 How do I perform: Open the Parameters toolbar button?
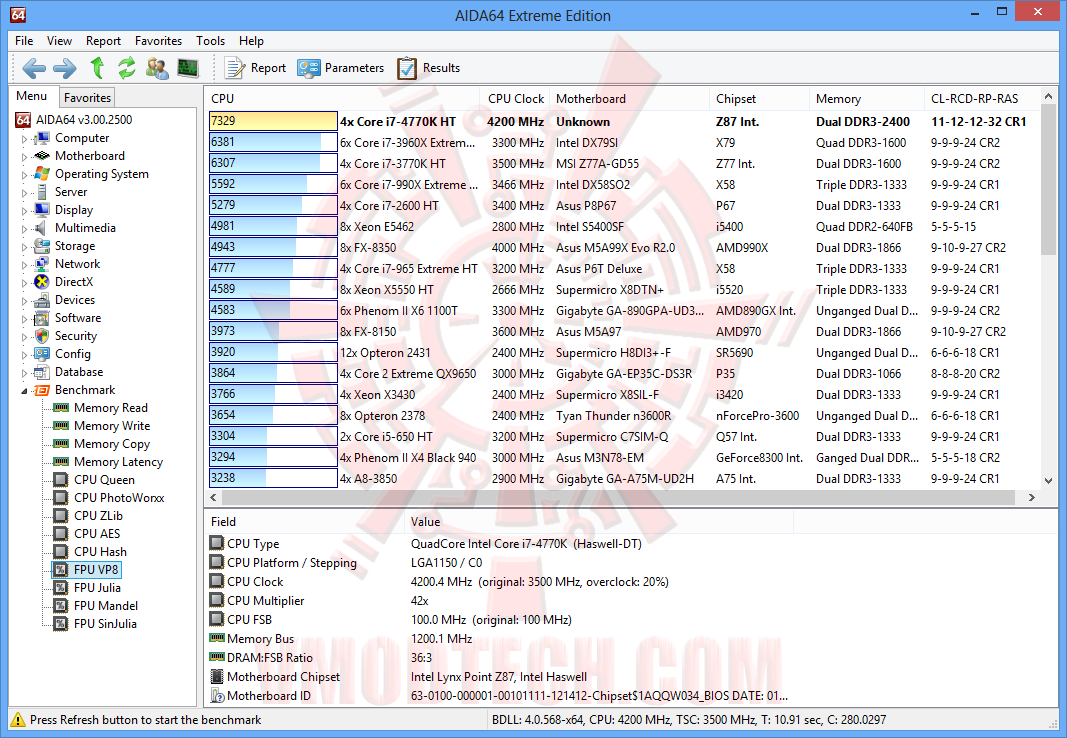click(340, 68)
